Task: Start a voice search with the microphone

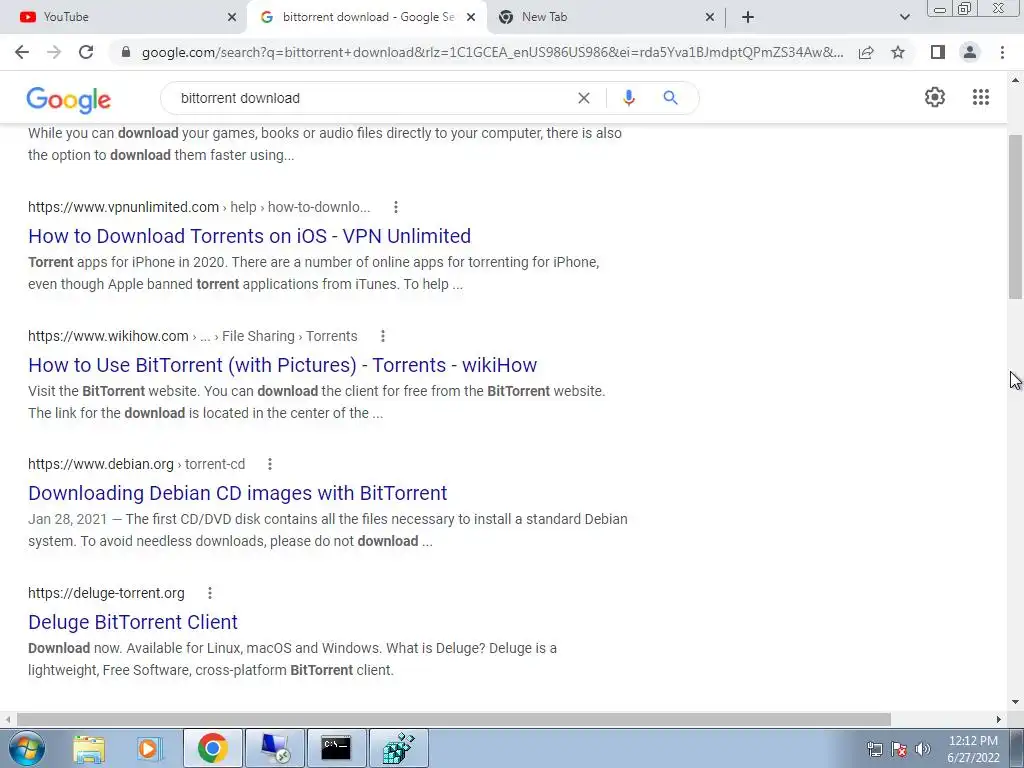Action: point(628,98)
